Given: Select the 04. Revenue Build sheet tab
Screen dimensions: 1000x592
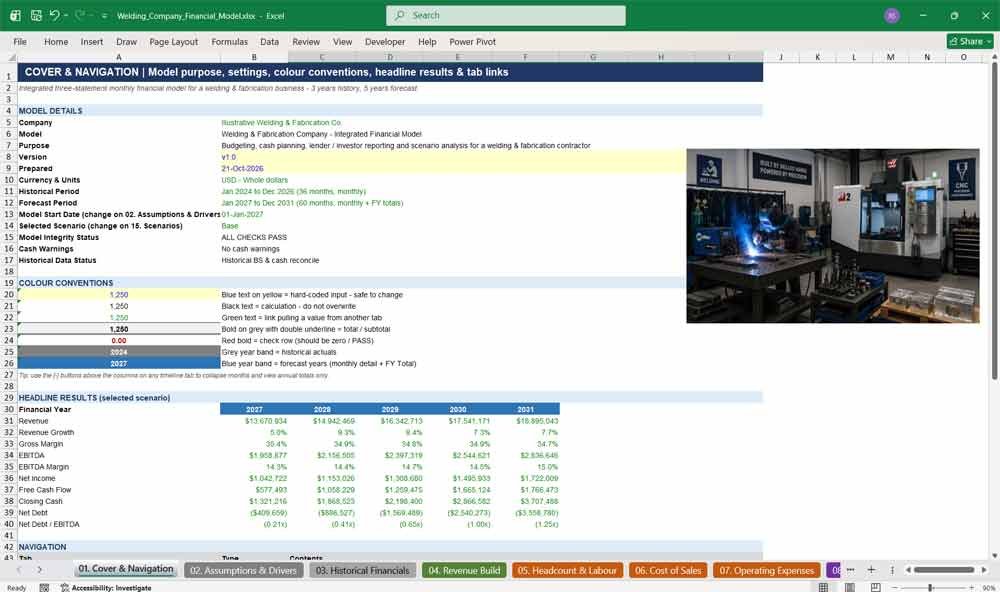Looking at the screenshot, I should click(464, 570).
